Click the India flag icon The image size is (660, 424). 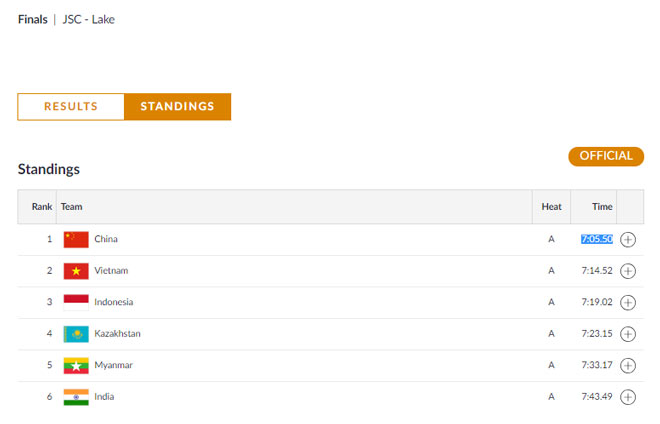(x=76, y=397)
